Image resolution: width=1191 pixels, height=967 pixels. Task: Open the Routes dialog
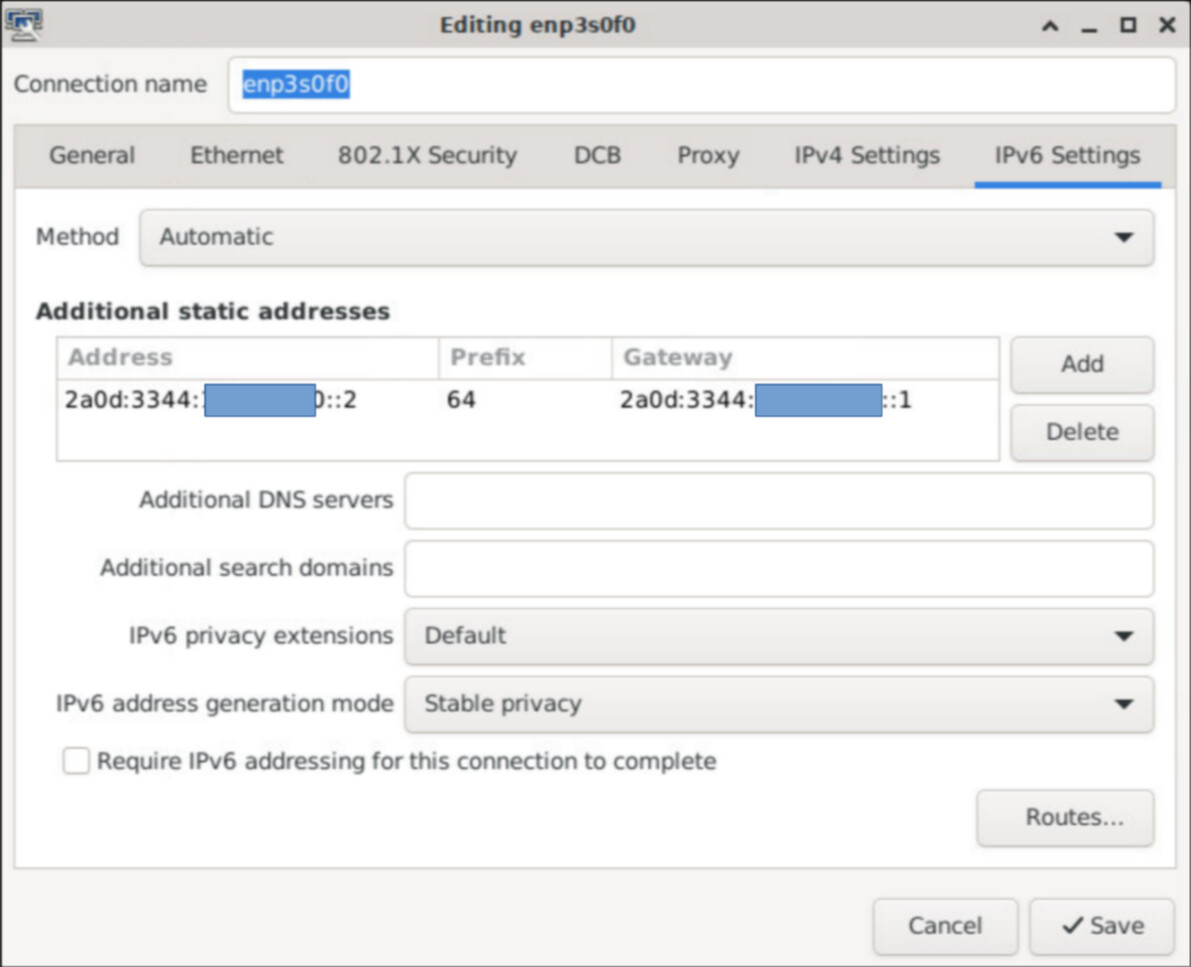coord(1065,818)
